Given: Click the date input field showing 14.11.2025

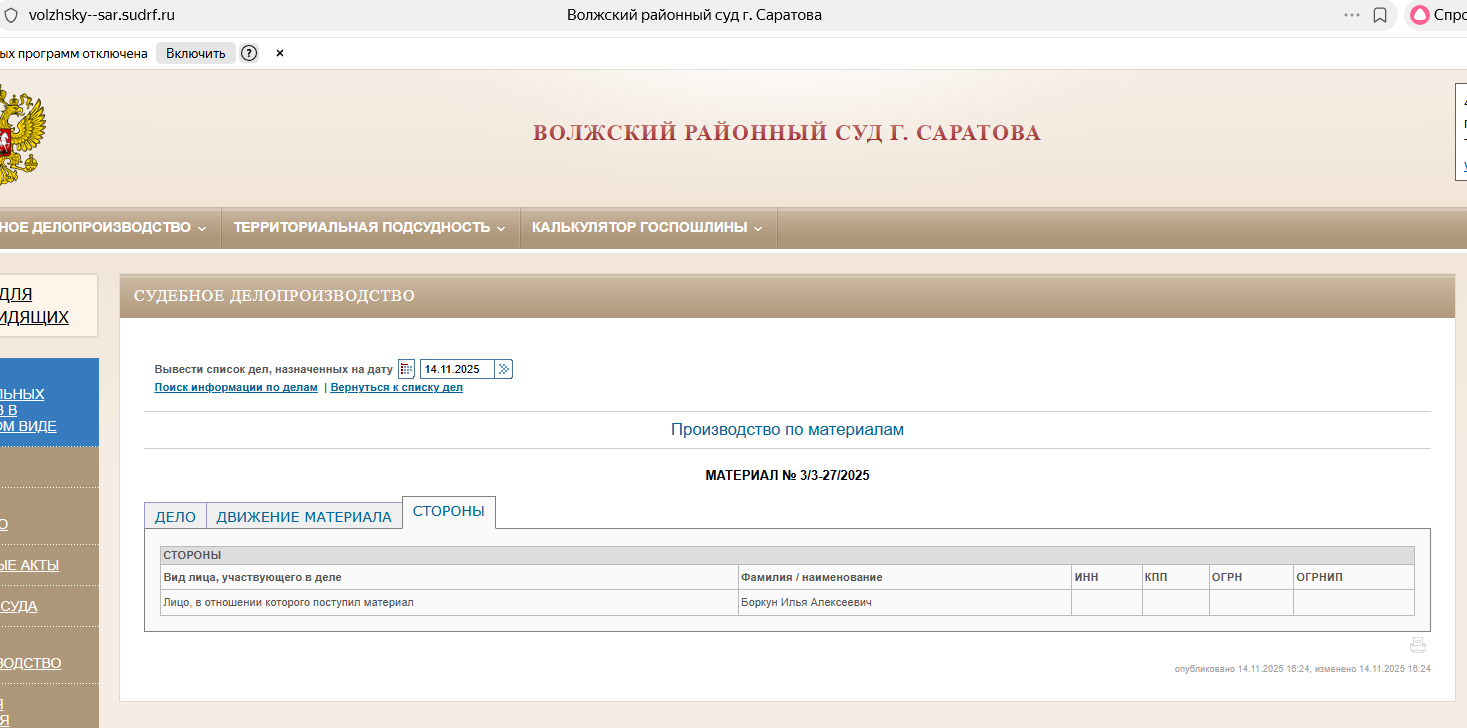Looking at the screenshot, I should (455, 369).
